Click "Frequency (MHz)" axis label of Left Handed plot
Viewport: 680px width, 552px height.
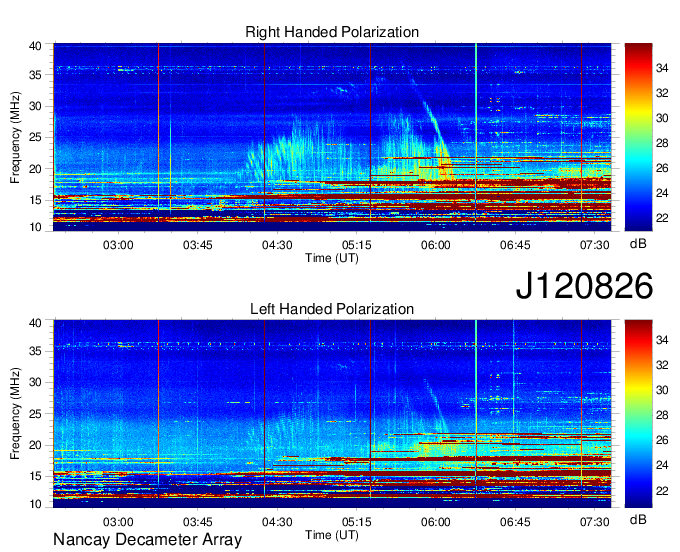[x=15, y=414]
